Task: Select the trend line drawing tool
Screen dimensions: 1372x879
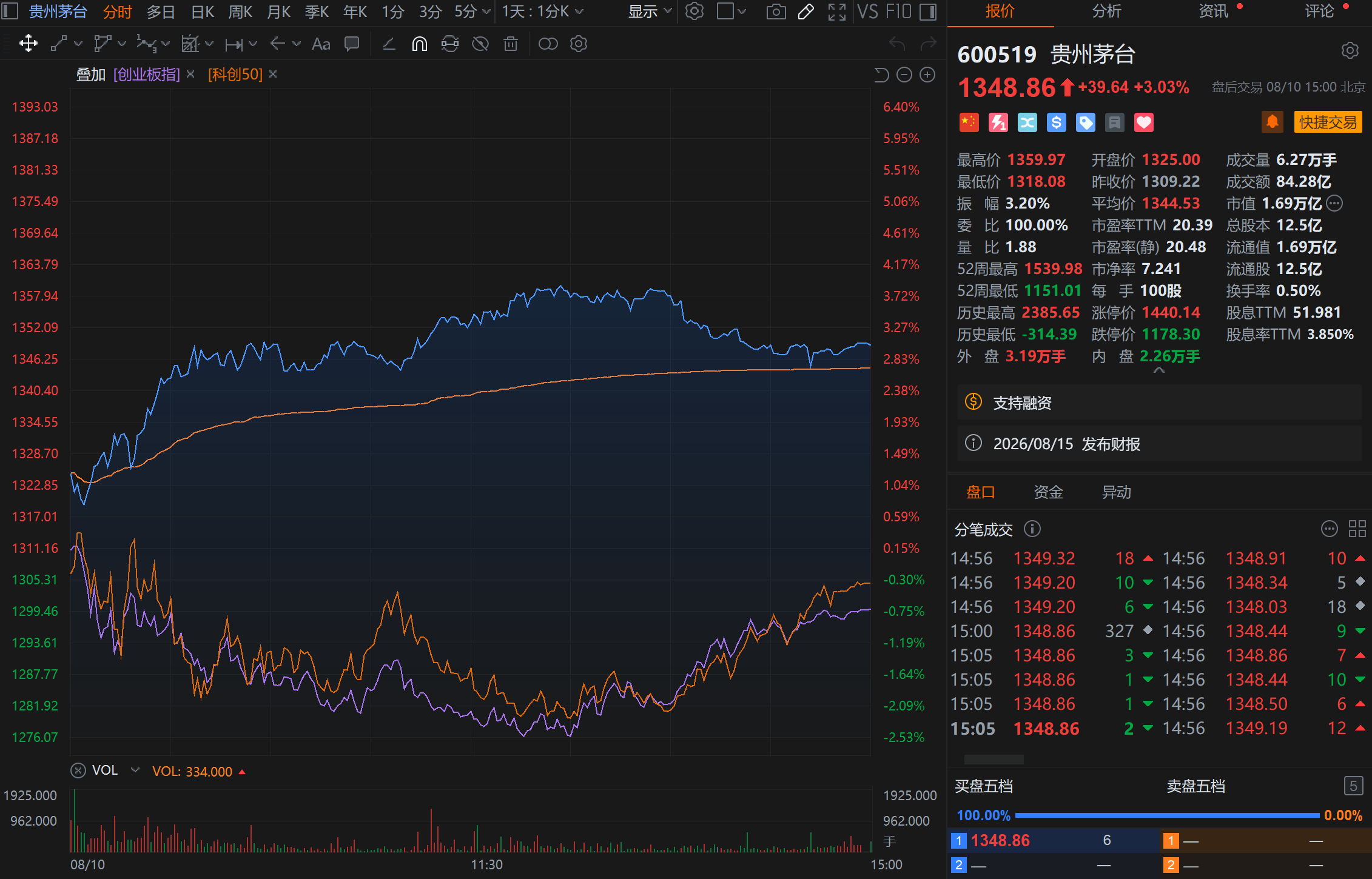Action: pyautogui.click(x=58, y=44)
